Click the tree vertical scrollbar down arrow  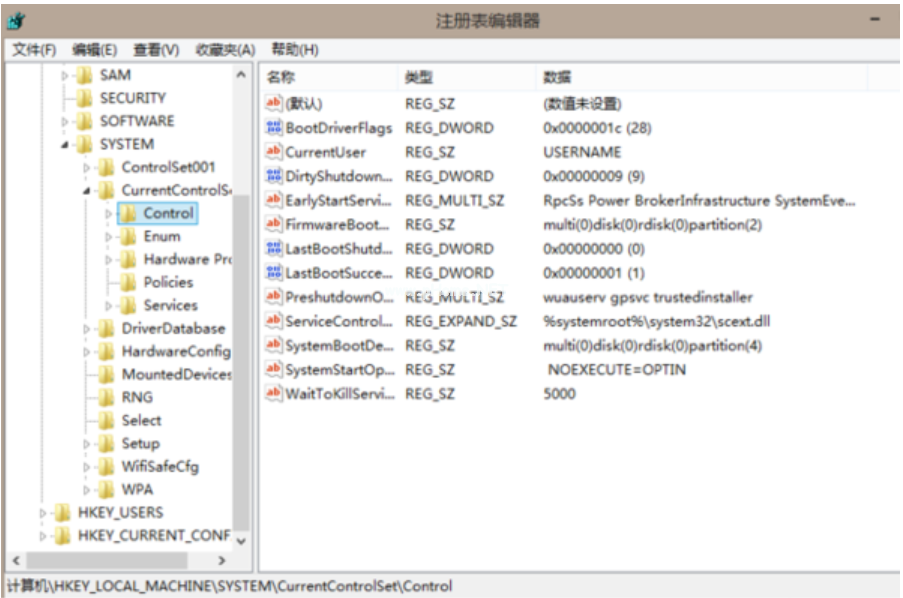point(241,540)
